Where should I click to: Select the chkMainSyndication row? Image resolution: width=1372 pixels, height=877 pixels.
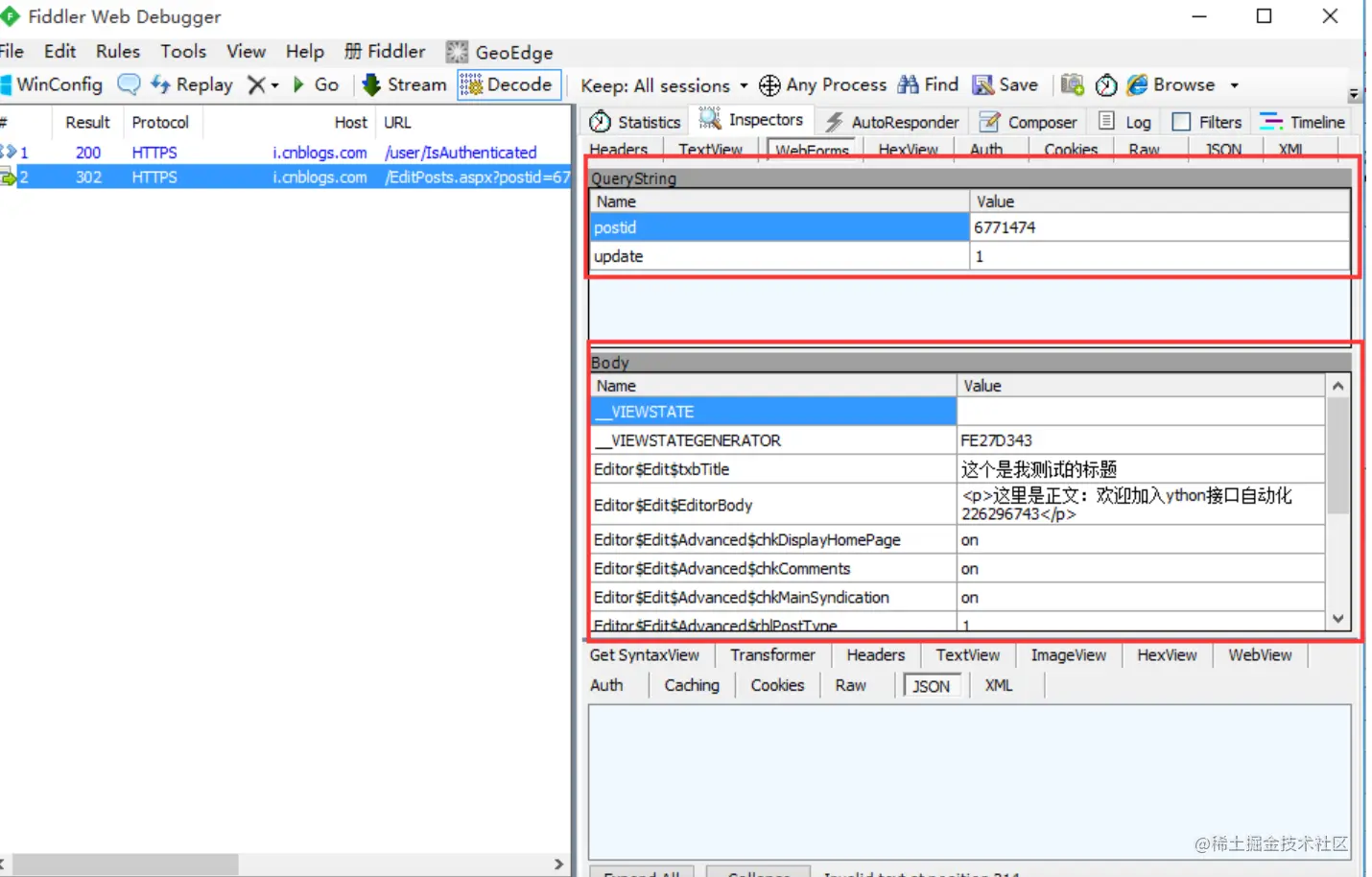point(957,598)
